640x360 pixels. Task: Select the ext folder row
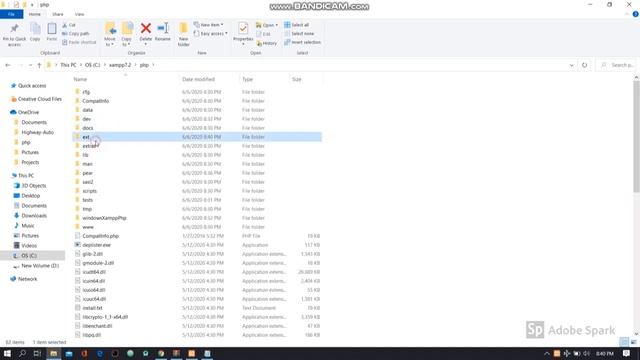[197, 137]
